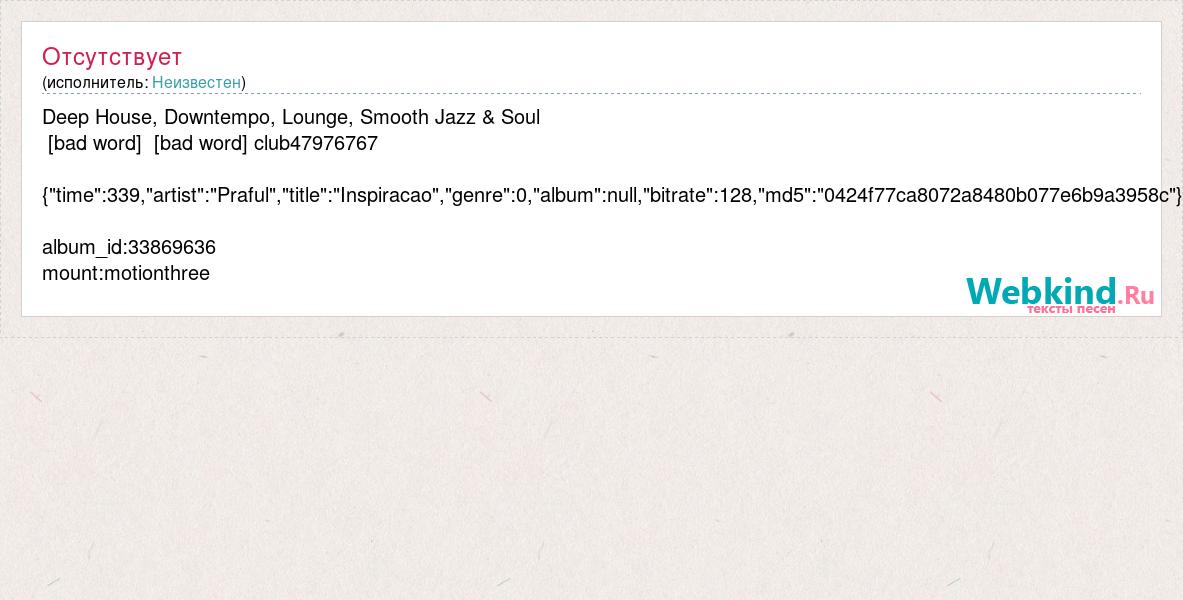Open the Неизвестен artist link

(x=196, y=82)
